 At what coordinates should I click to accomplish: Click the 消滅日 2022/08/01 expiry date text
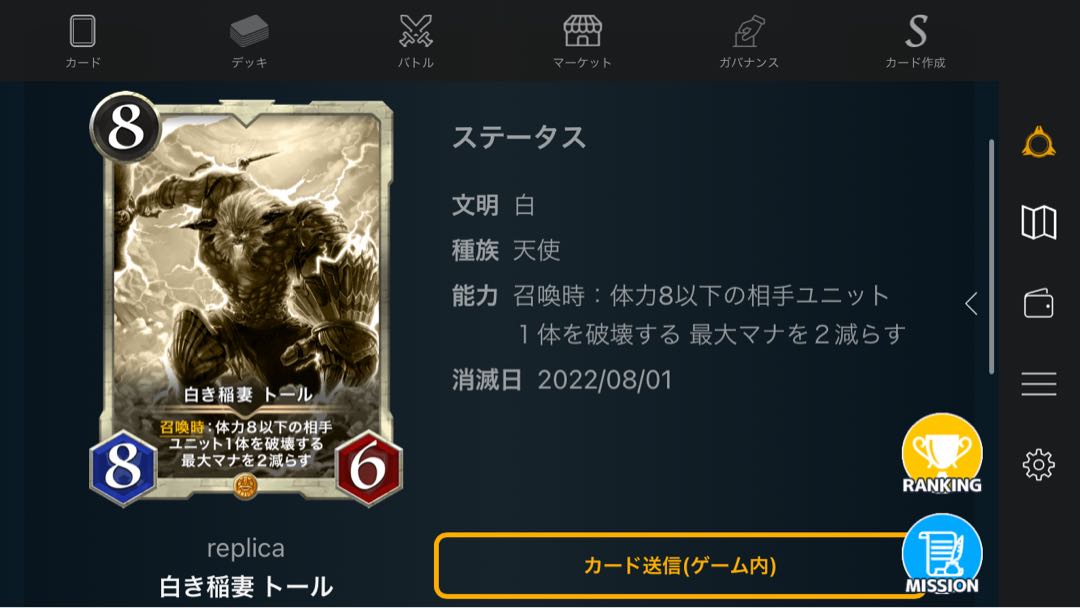[x=561, y=380]
